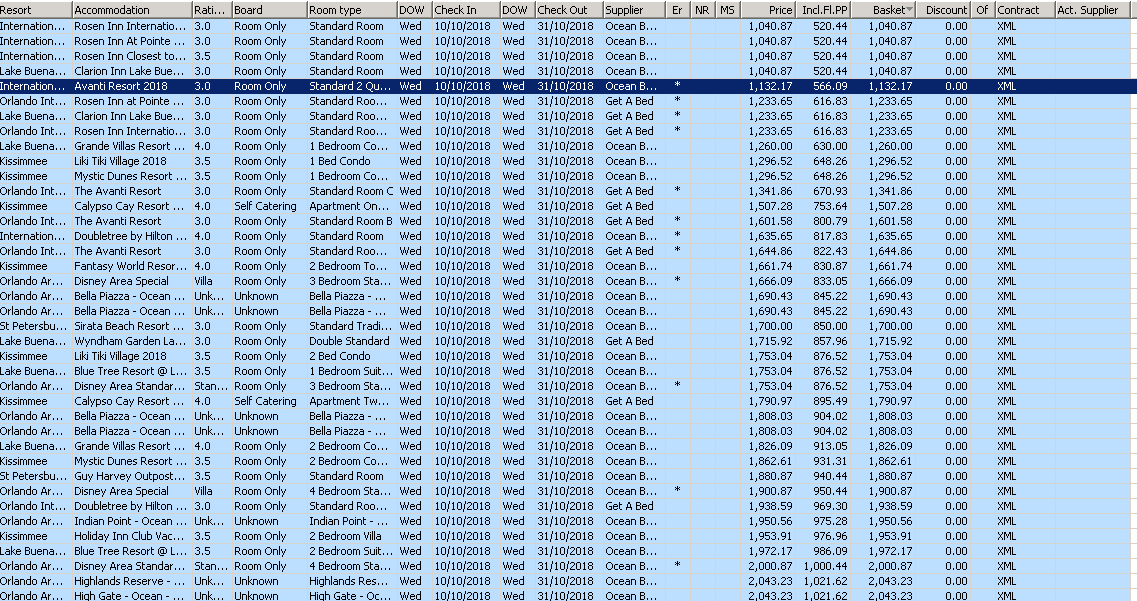Click the Standard Room B room type cell
The image size is (1137, 601).
pyautogui.click(x=350, y=221)
